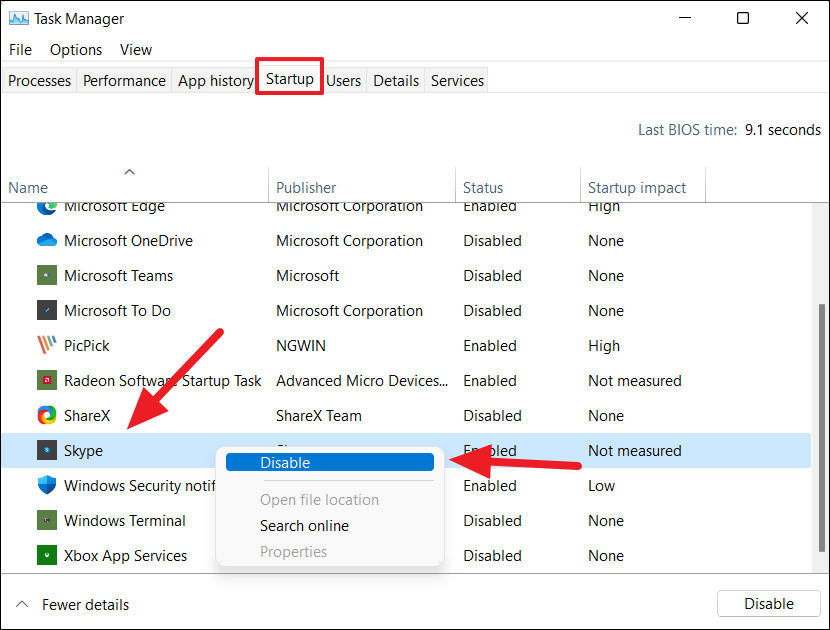Screen dimensions: 830x630
Task: Select the Skype row name
Action: (x=83, y=450)
